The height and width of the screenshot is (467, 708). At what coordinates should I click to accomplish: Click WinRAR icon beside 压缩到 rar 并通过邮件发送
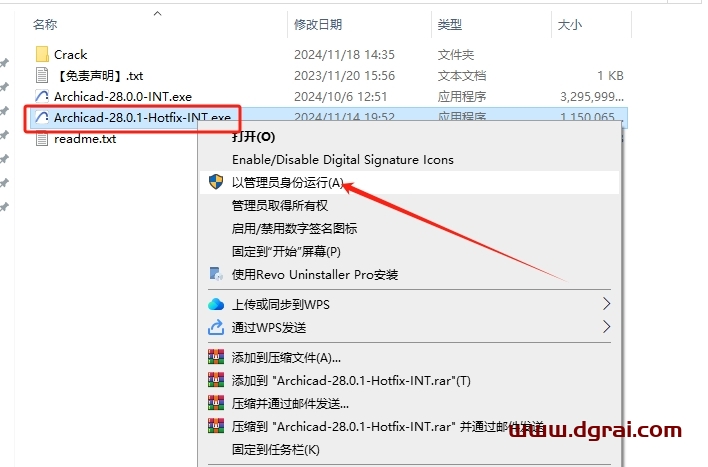(216, 426)
